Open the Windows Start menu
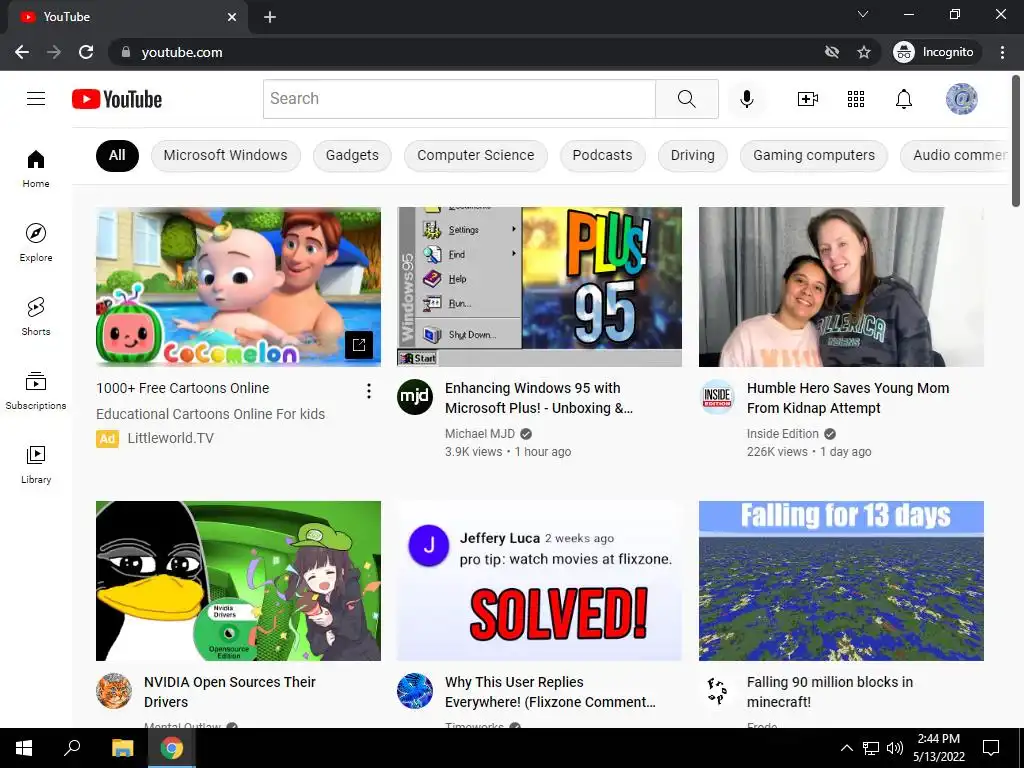1024x768 pixels. 24,748
